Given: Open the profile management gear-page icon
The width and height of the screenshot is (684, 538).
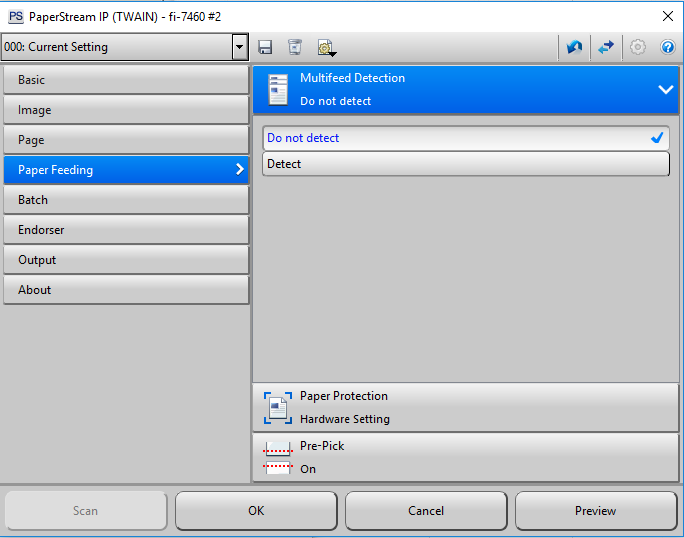Looking at the screenshot, I should [325, 47].
